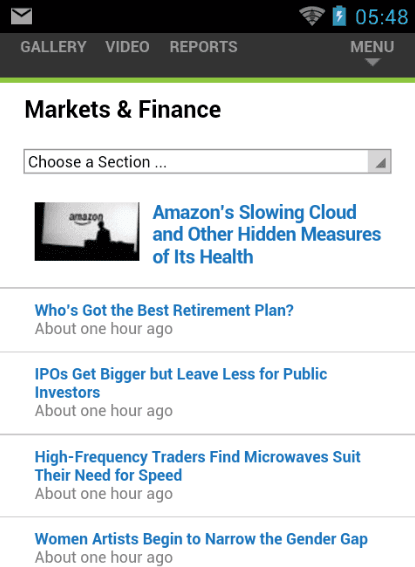
Task: Click the MENU down arrow icon
Action: pyautogui.click(x=372, y=62)
